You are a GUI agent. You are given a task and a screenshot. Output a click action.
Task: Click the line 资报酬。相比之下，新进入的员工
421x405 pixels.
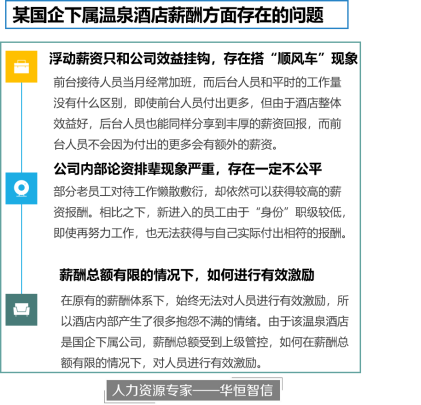pyautogui.click(x=200, y=212)
